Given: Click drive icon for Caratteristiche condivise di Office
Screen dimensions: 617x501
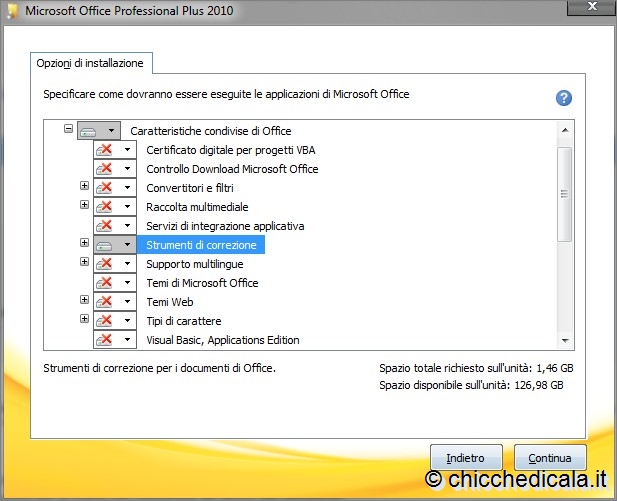Looking at the screenshot, I should pyautogui.click(x=88, y=131).
